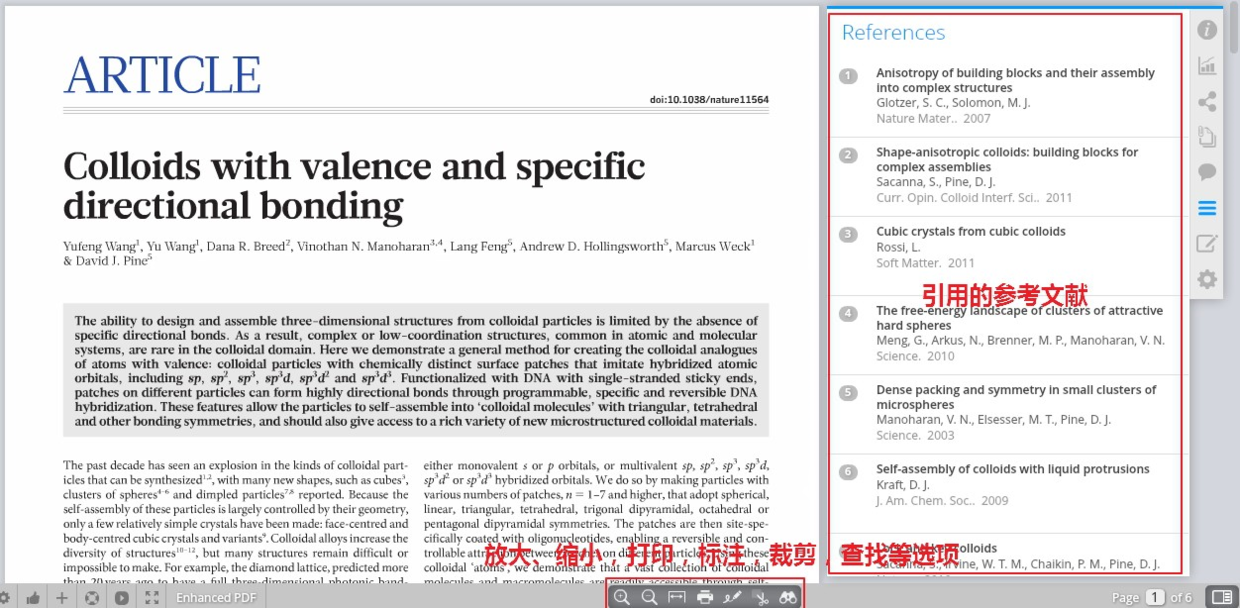Click 'Curr. Opin. Colloid Interf. Sci.. 2011' text
1240x608 pixels.
coord(974,198)
